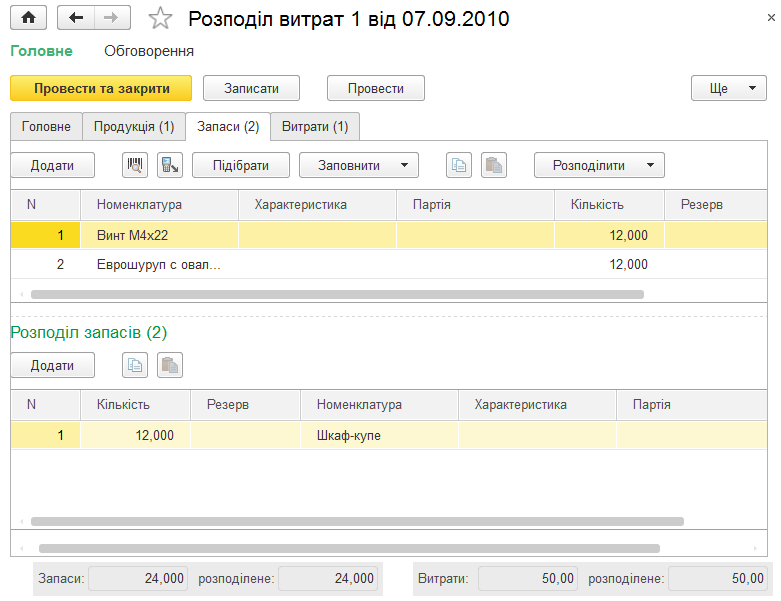This screenshot has width=781, height=601.
Task: Select the Шкаф-купе cell
Action: tap(379, 435)
